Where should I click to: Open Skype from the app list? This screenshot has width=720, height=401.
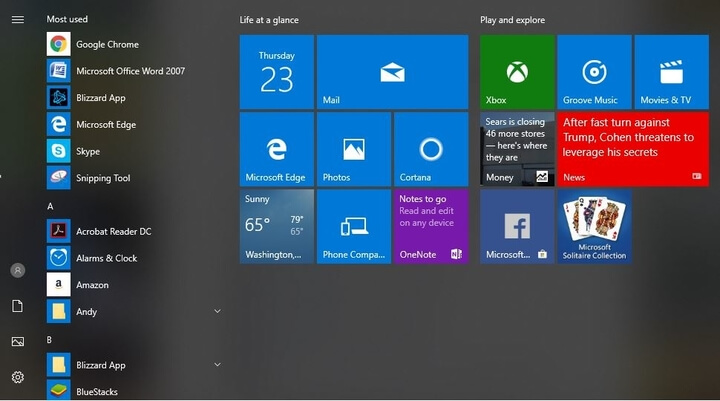point(133,151)
